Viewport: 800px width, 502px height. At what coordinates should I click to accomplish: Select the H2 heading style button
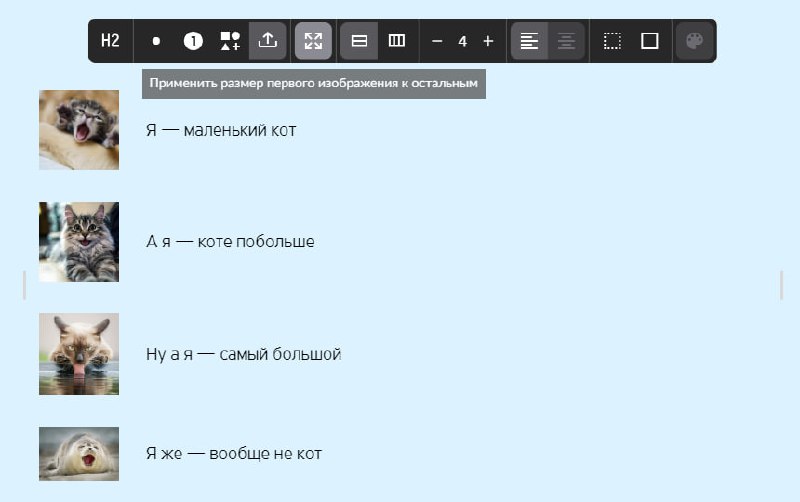tap(110, 41)
